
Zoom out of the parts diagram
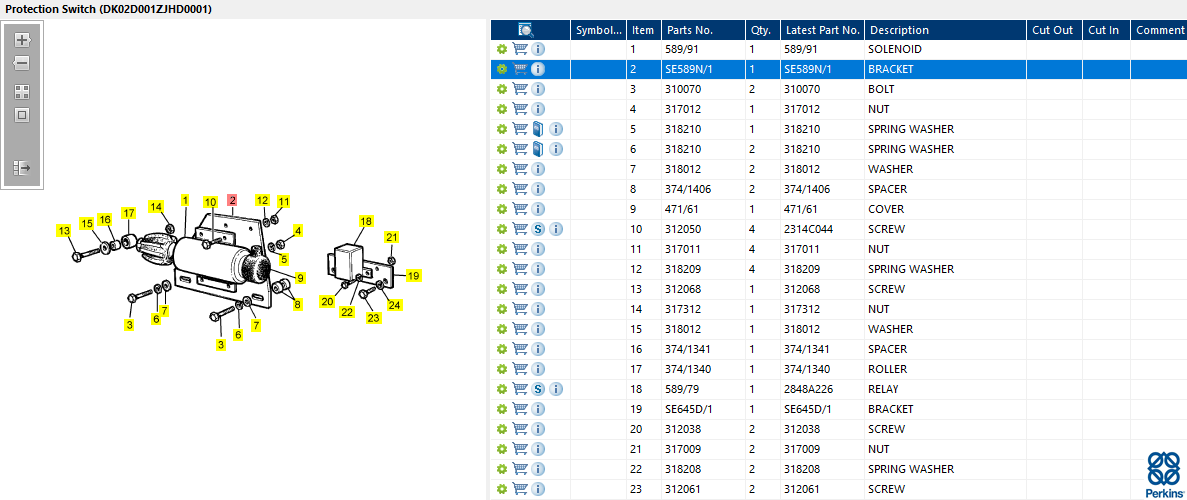point(22,63)
